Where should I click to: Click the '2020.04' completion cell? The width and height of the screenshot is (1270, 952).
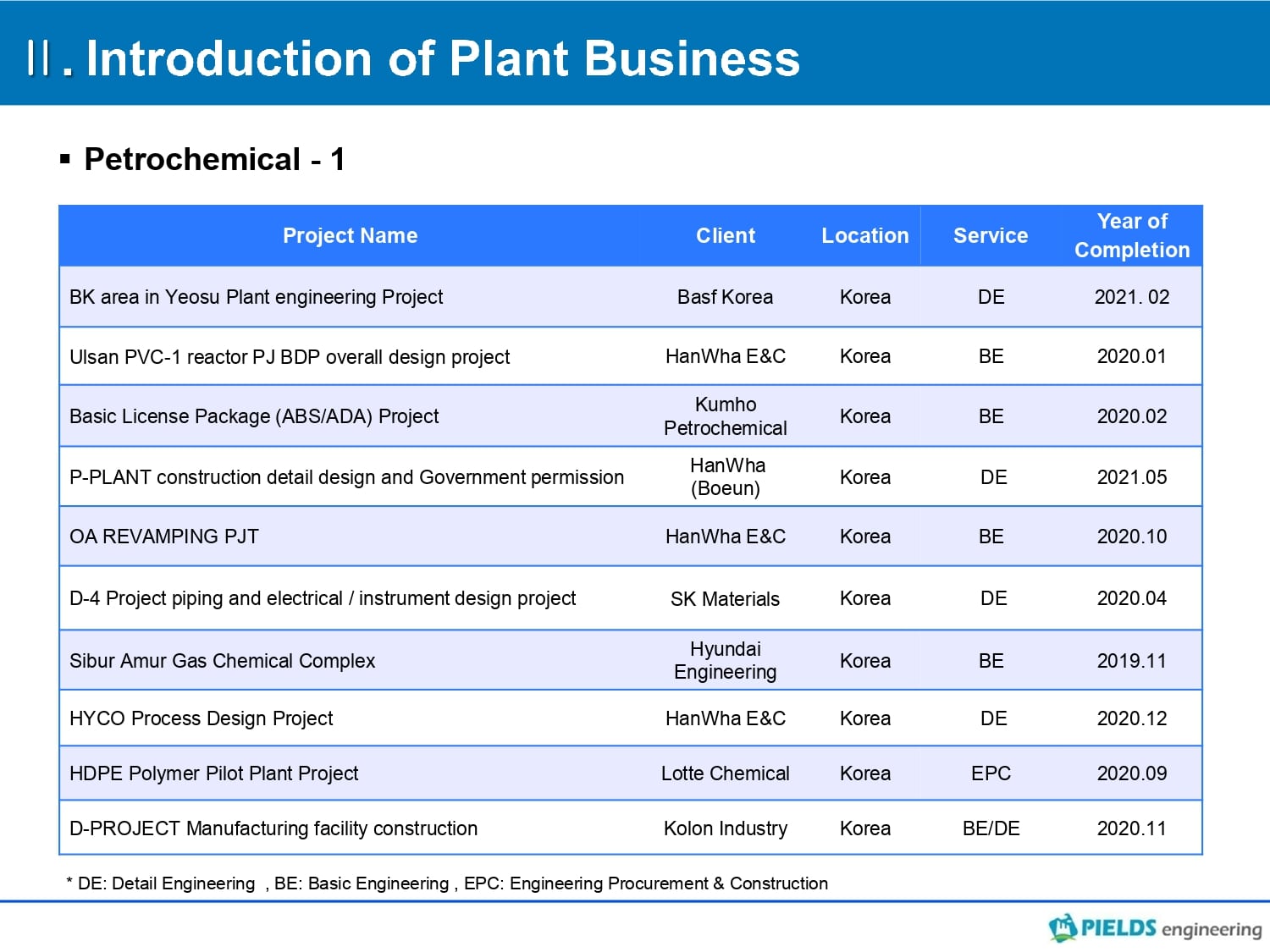click(1132, 598)
